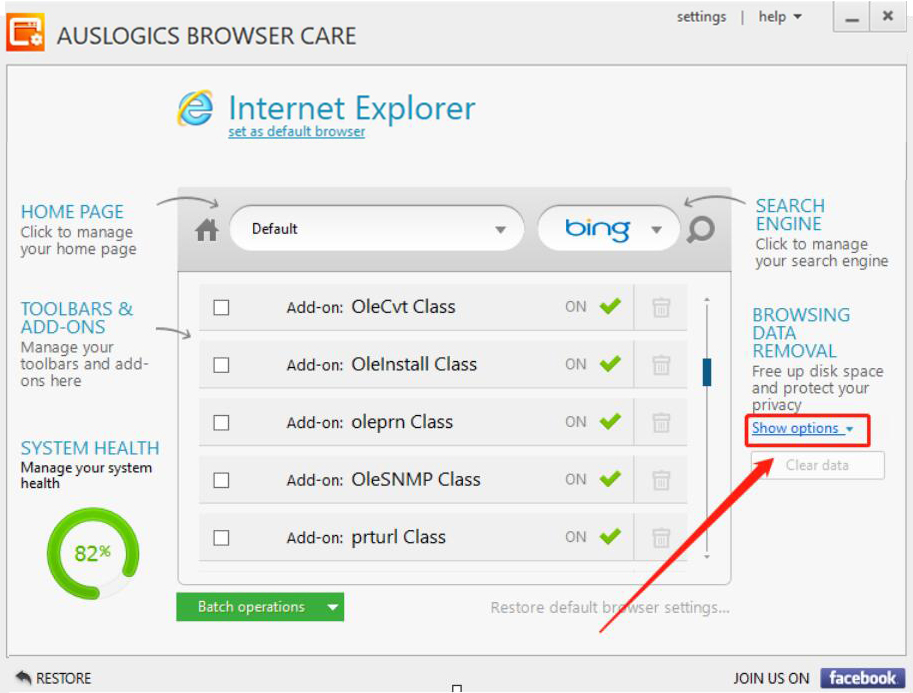The width and height of the screenshot is (913, 693).
Task: Click the RESTORE label at bottom left
Action: 63,678
